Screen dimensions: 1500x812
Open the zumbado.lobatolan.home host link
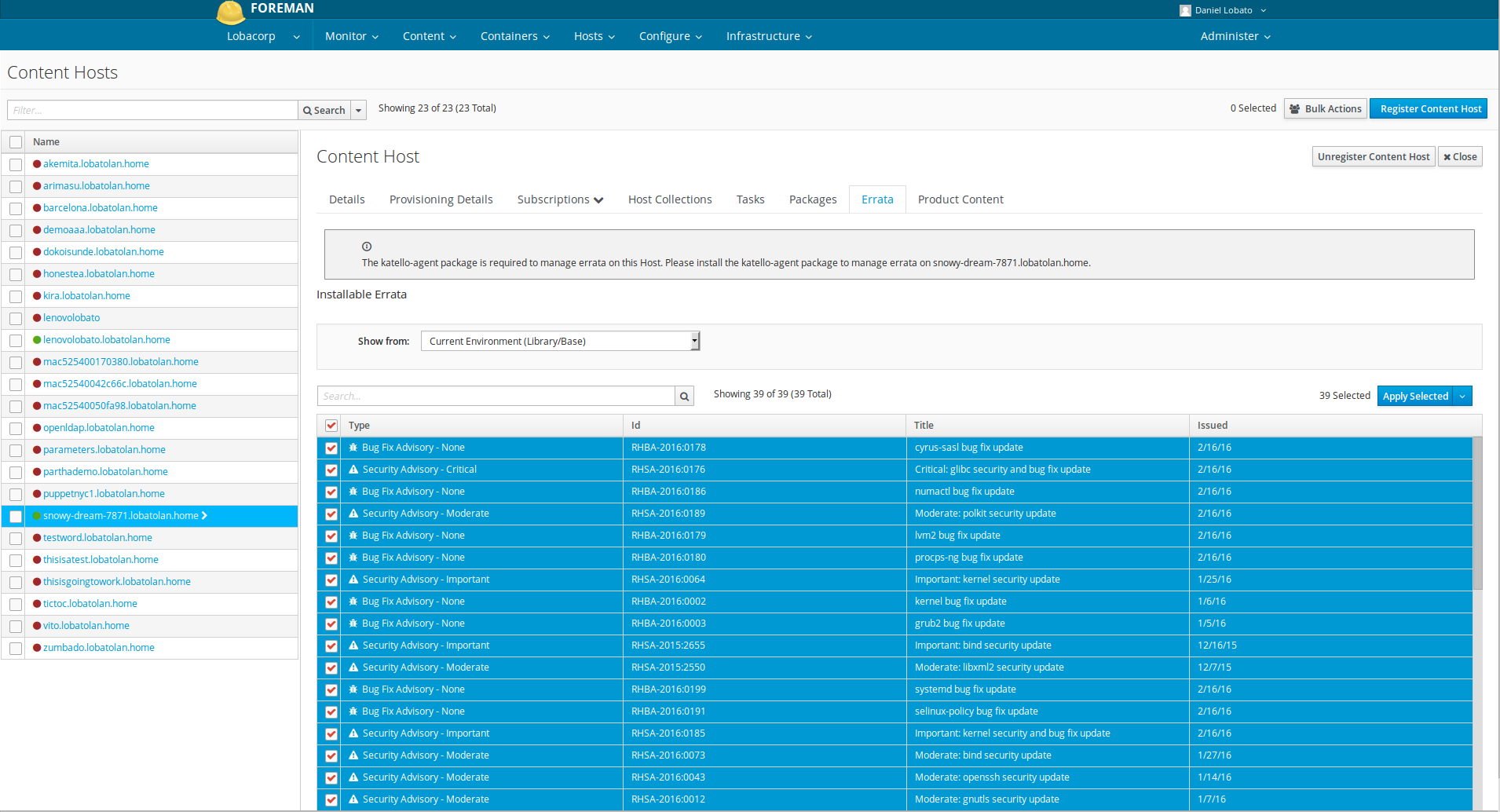[x=98, y=648]
